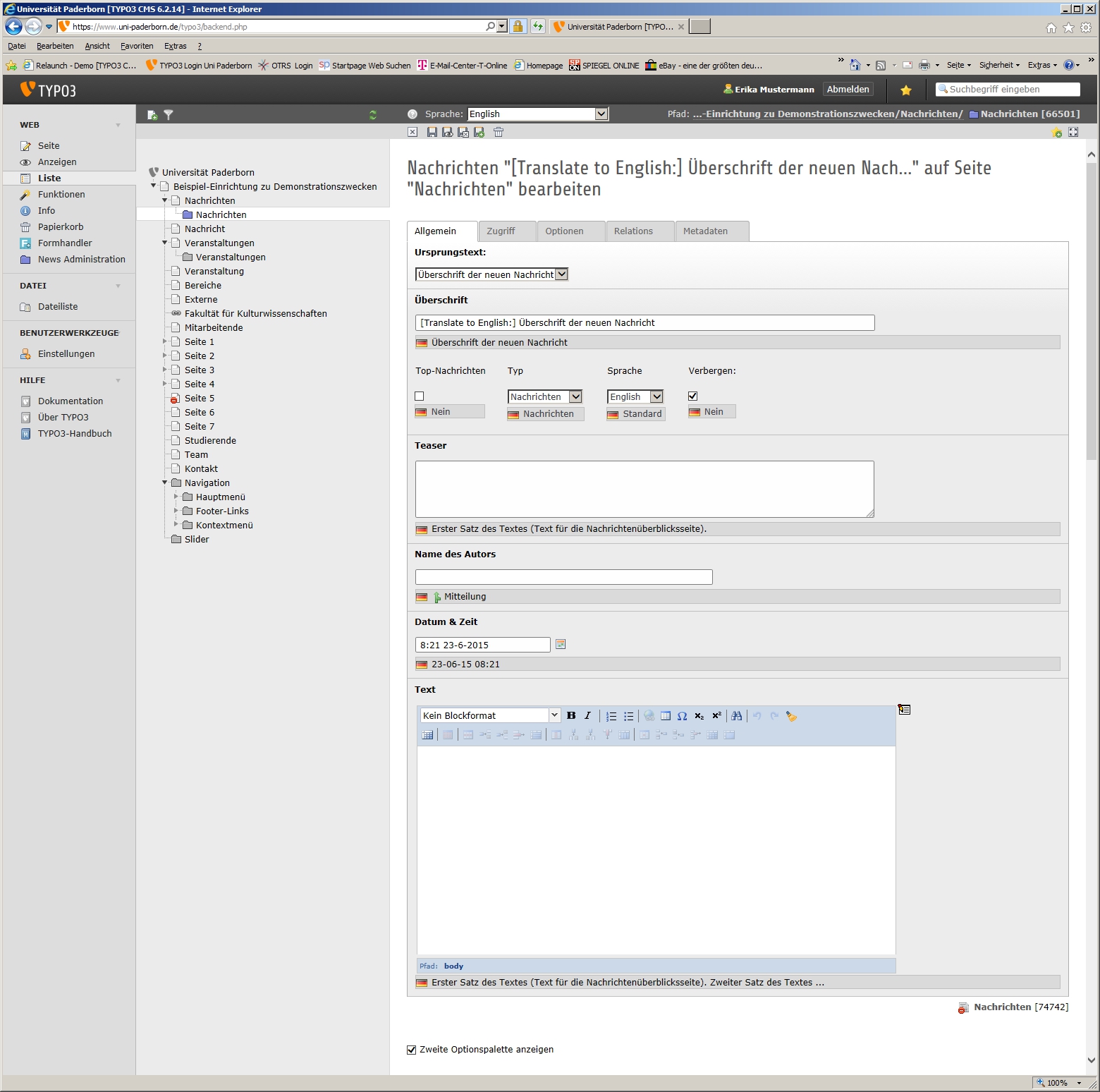Toggle italic in the text editor

(x=587, y=715)
